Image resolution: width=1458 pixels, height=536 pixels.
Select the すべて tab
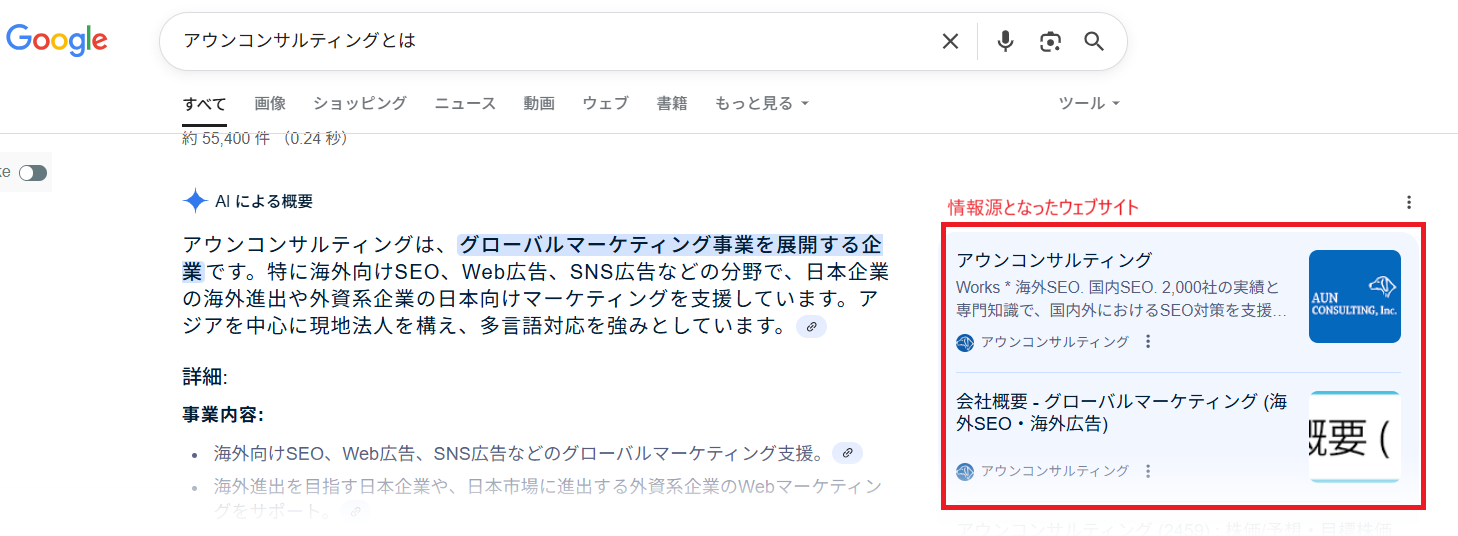204,104
